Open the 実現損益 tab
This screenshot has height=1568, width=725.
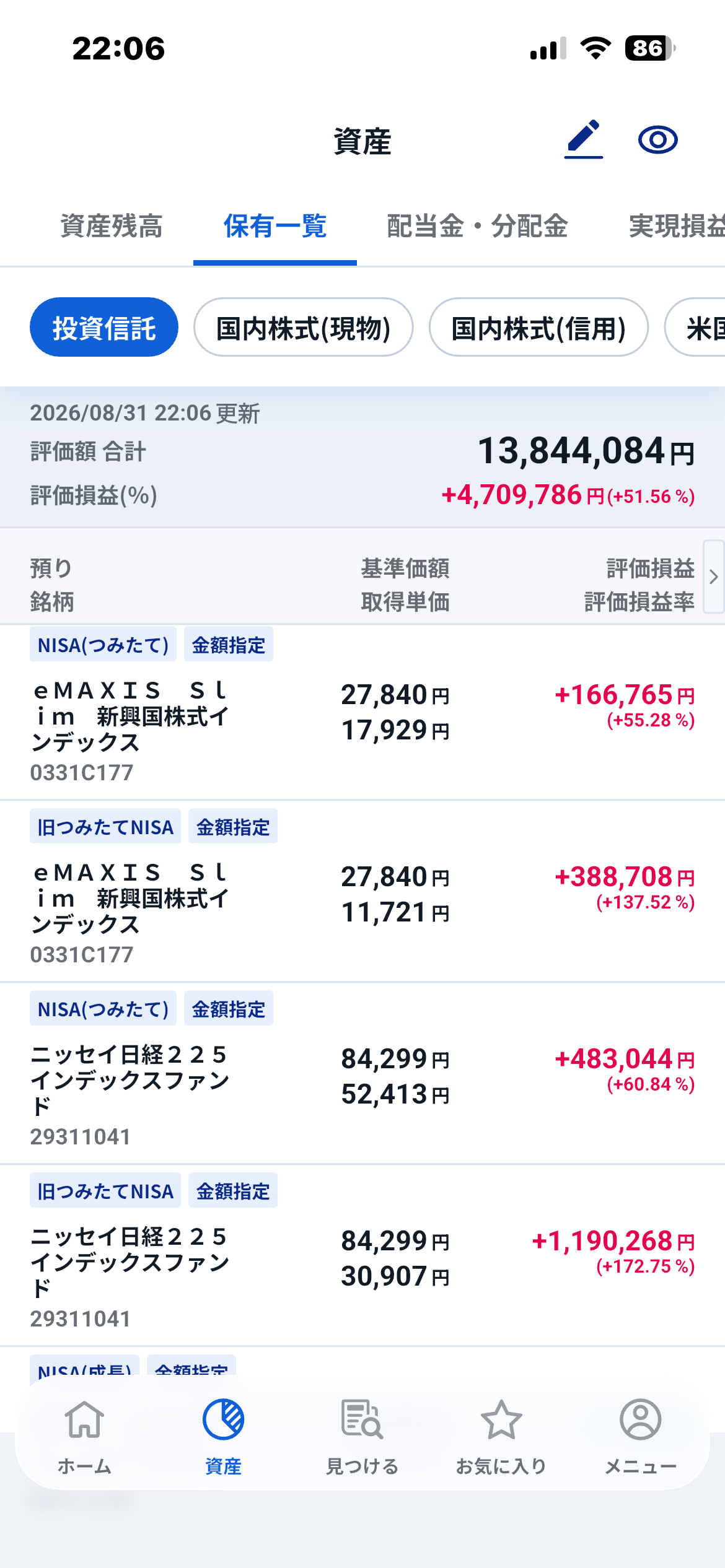pos(677,226)
